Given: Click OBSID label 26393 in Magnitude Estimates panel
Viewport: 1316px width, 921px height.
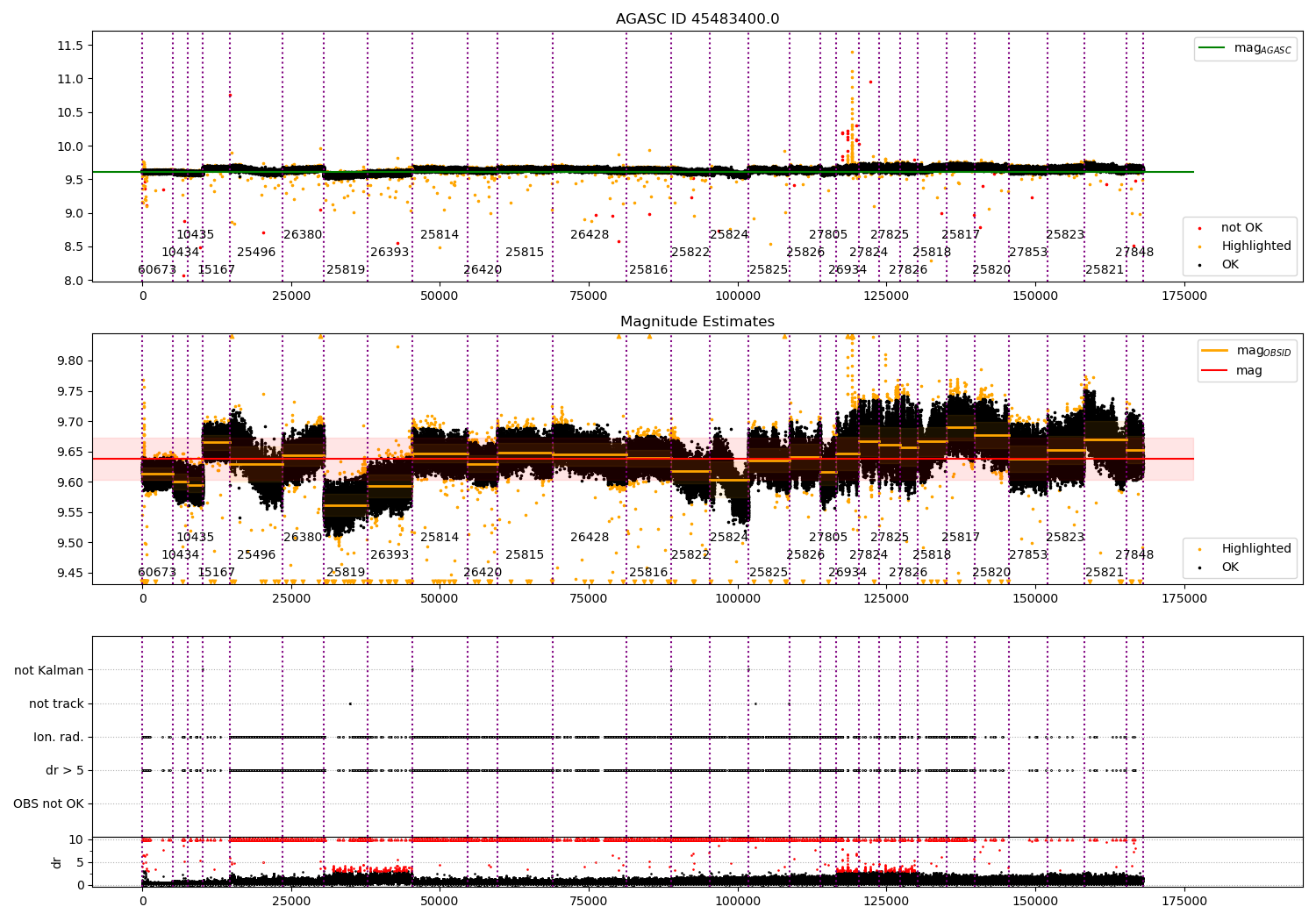Looking at the screenshot, I should [x=390, y=555].
